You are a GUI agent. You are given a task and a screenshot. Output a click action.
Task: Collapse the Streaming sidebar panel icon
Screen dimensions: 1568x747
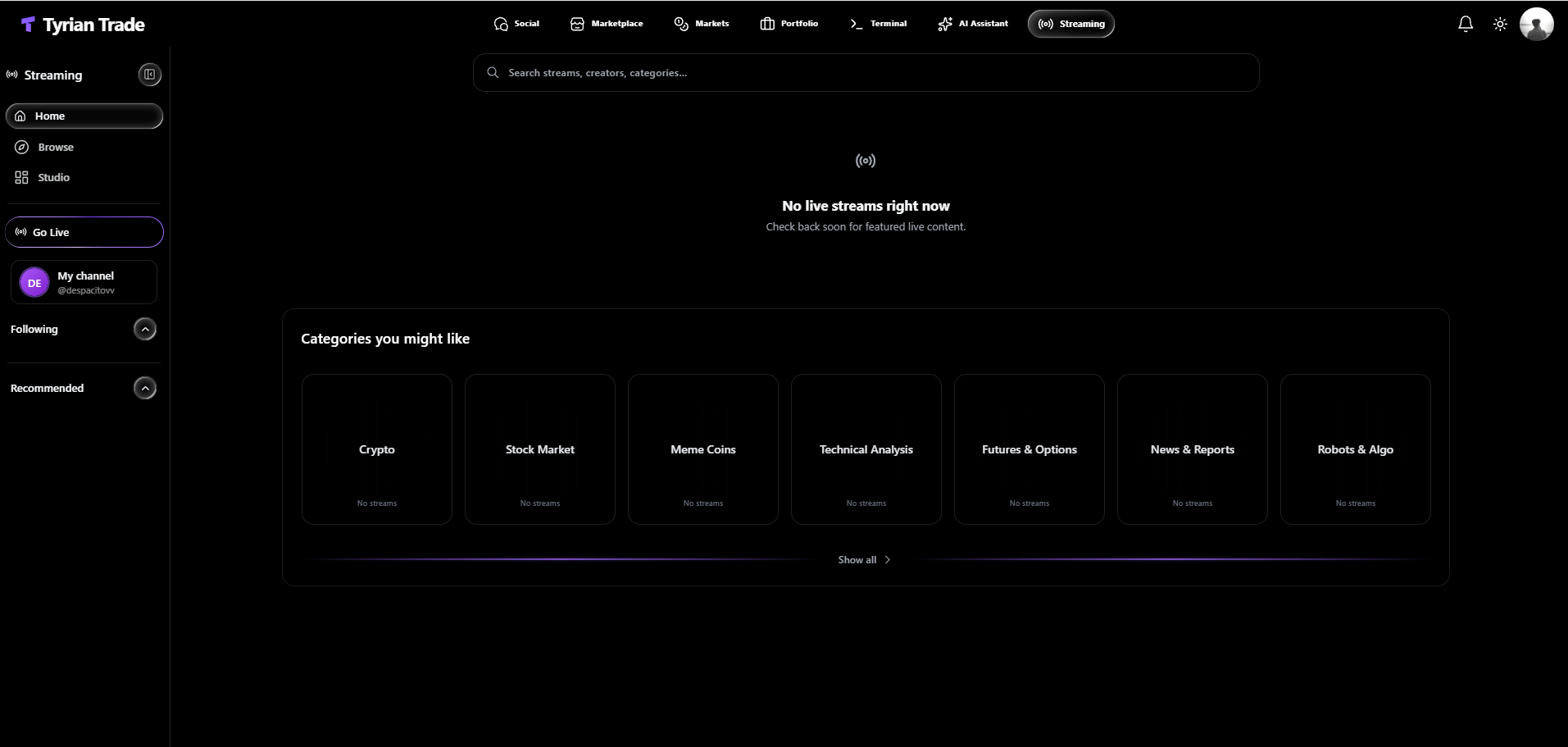click(x=149, y=75)
